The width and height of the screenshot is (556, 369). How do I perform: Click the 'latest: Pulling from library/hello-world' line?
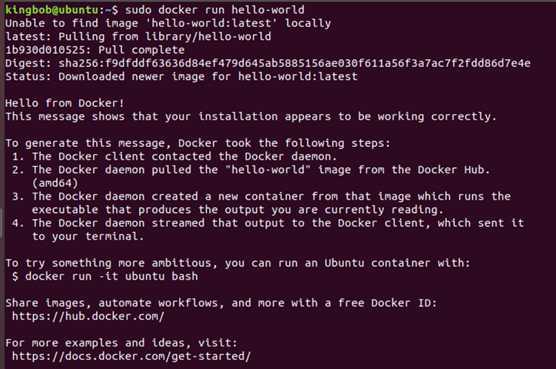tap(138, 37)
